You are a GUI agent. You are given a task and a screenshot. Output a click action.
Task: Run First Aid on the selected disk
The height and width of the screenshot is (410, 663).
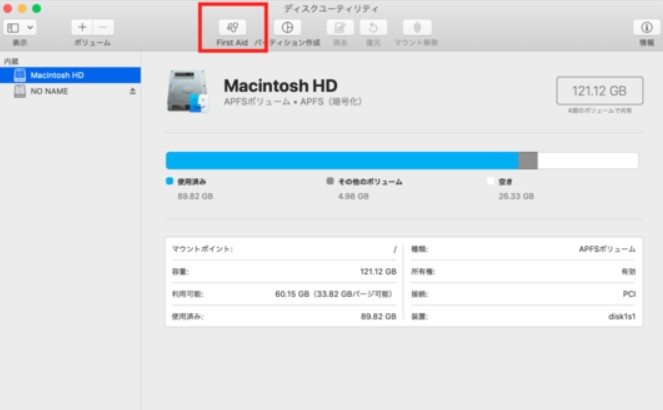232,27
